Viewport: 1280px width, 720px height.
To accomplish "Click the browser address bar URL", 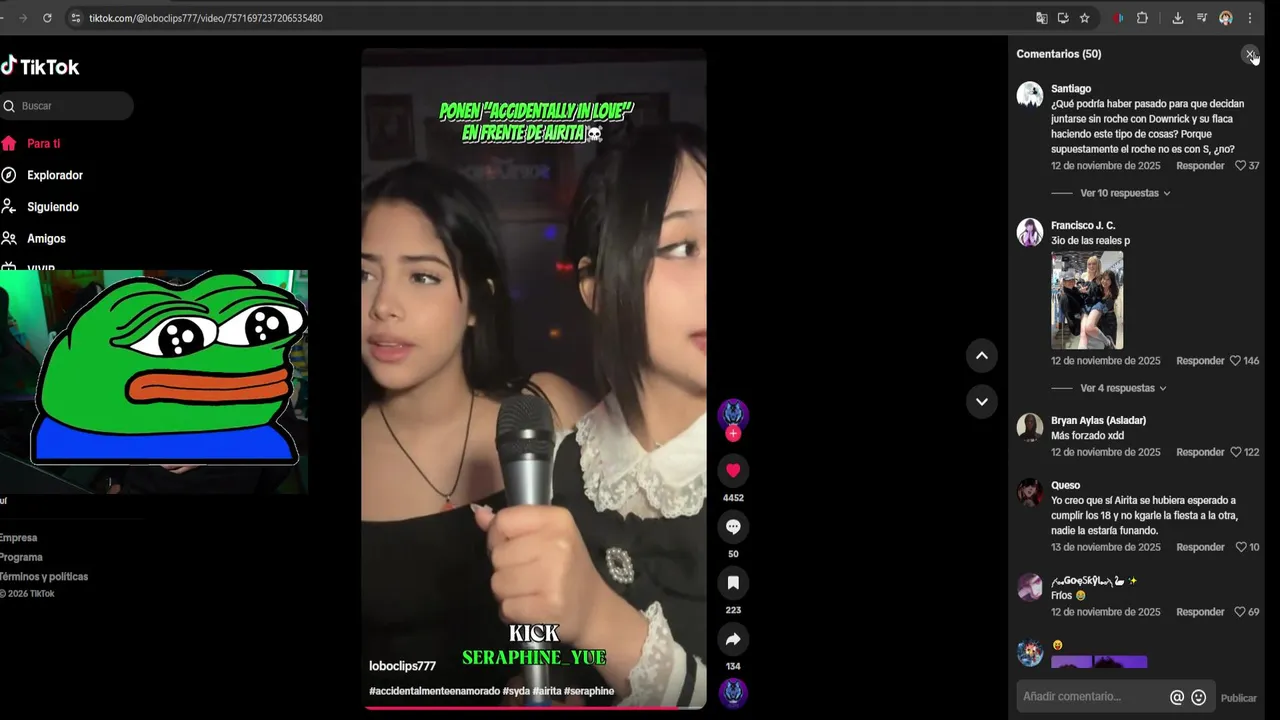I will tap(206, 18).
